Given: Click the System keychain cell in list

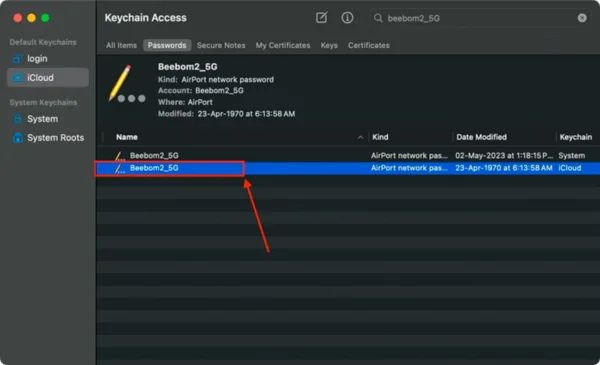Looking at the screenshot, I should [x=571, y=155].
